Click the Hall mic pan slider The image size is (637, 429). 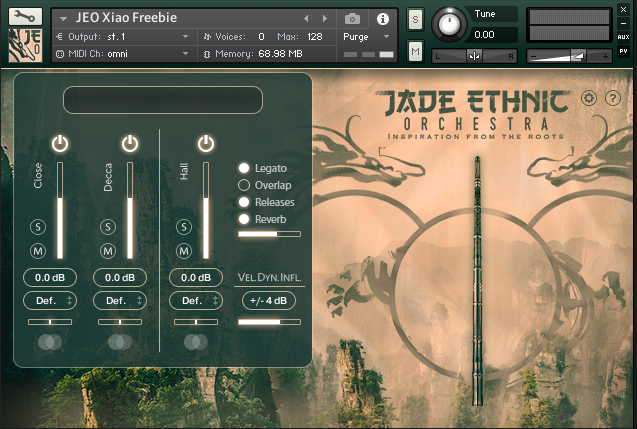[x=196, y=322]
